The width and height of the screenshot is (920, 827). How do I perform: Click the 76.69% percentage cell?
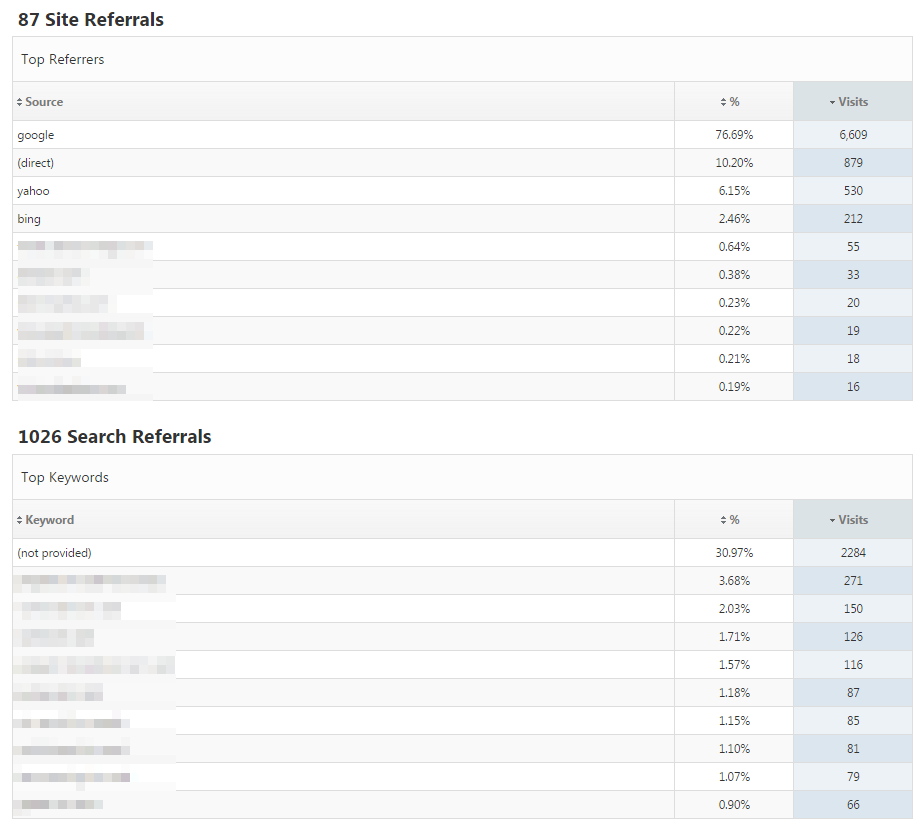coord(735,135)
